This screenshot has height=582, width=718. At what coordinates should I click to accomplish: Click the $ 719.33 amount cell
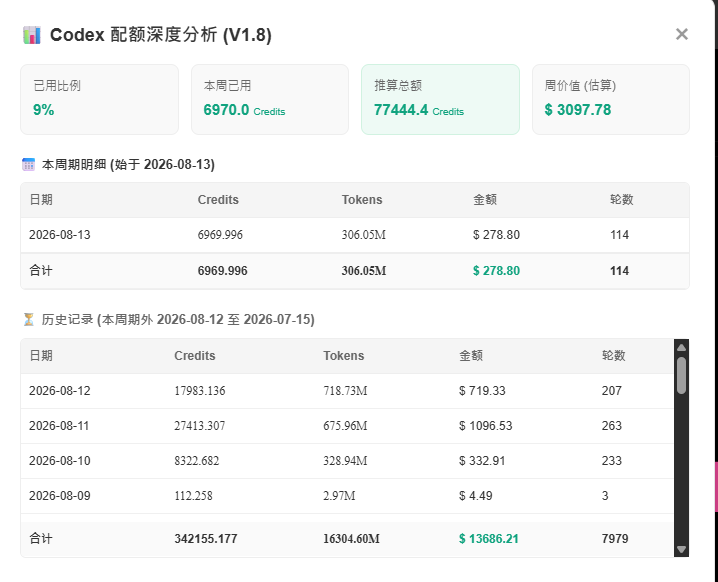pos(482,391)
